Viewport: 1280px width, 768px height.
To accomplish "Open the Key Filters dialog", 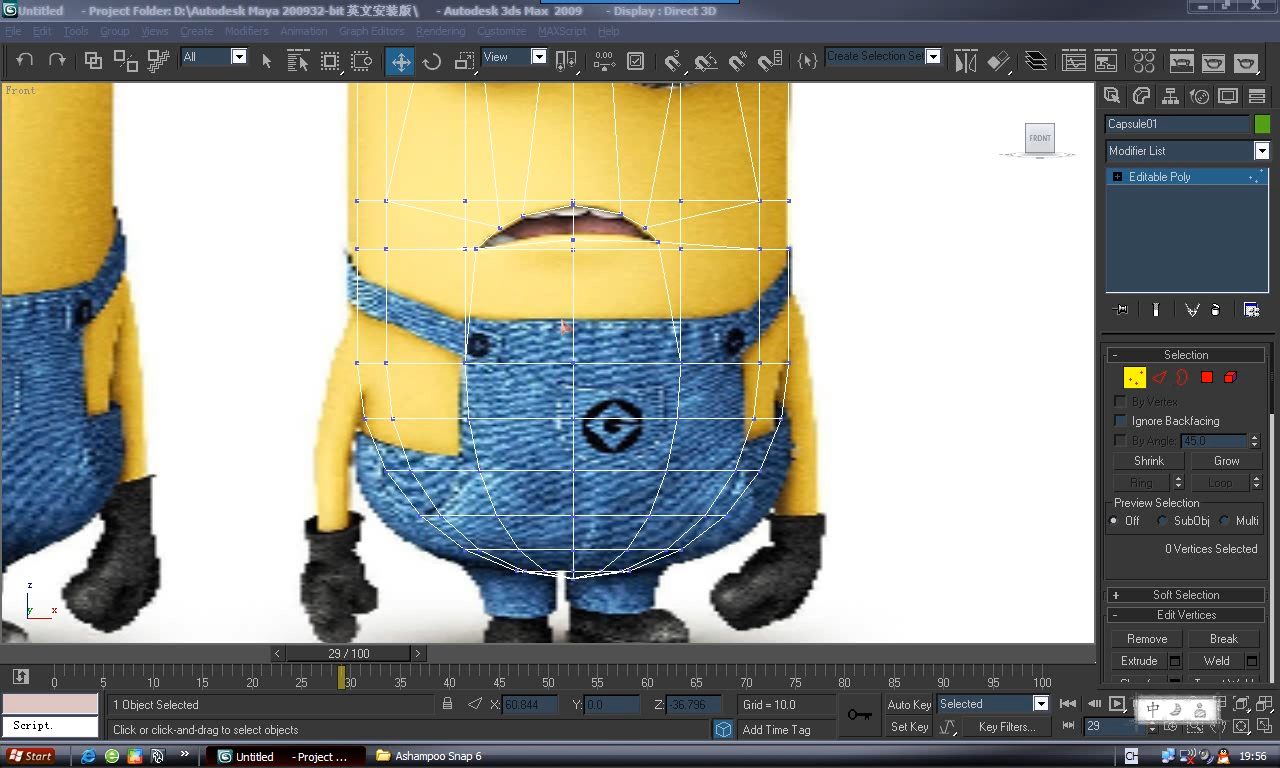I will (1006, 727).
